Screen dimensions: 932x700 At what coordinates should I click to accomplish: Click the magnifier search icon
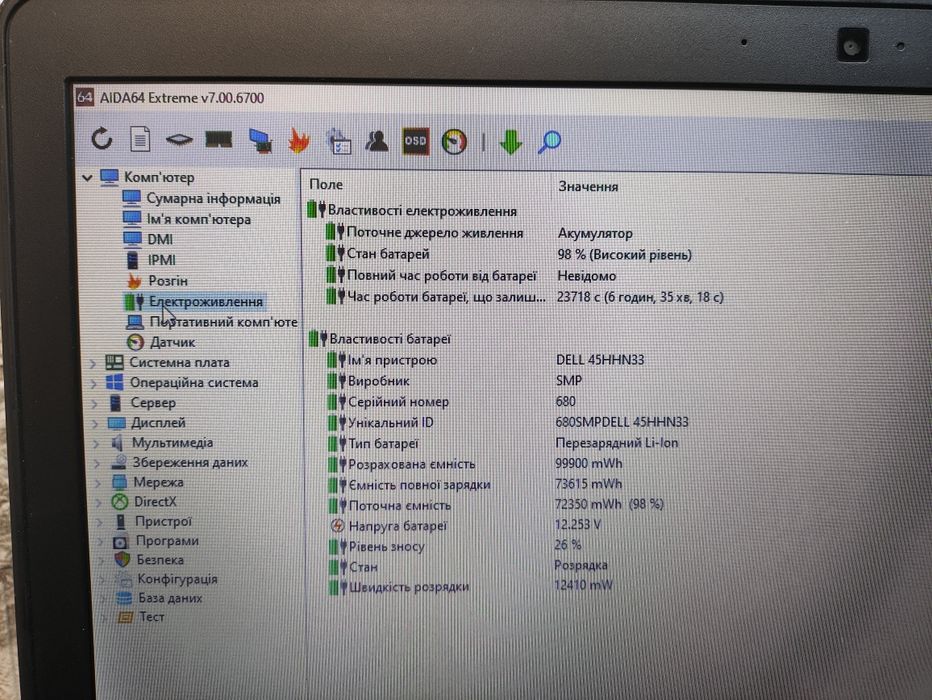[x=549, y=143]
